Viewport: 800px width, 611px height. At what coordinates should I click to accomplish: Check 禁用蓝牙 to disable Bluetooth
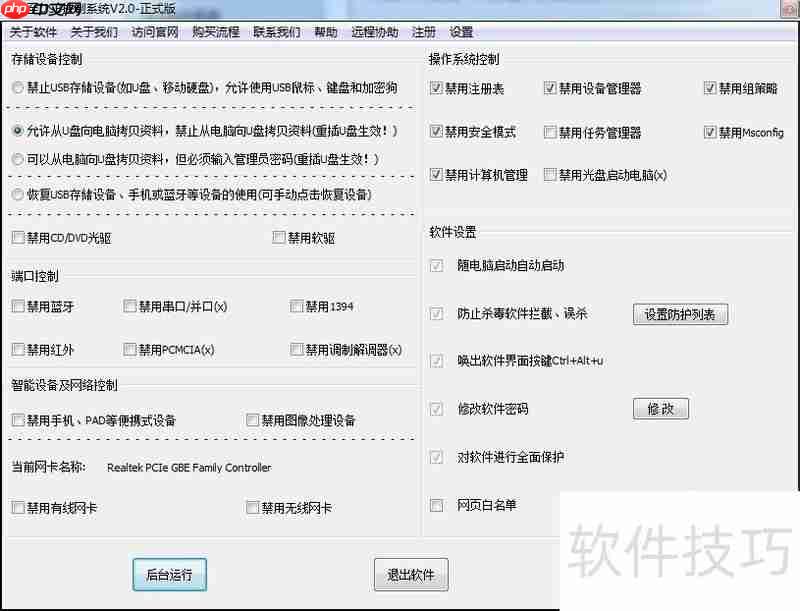(16, 306)
